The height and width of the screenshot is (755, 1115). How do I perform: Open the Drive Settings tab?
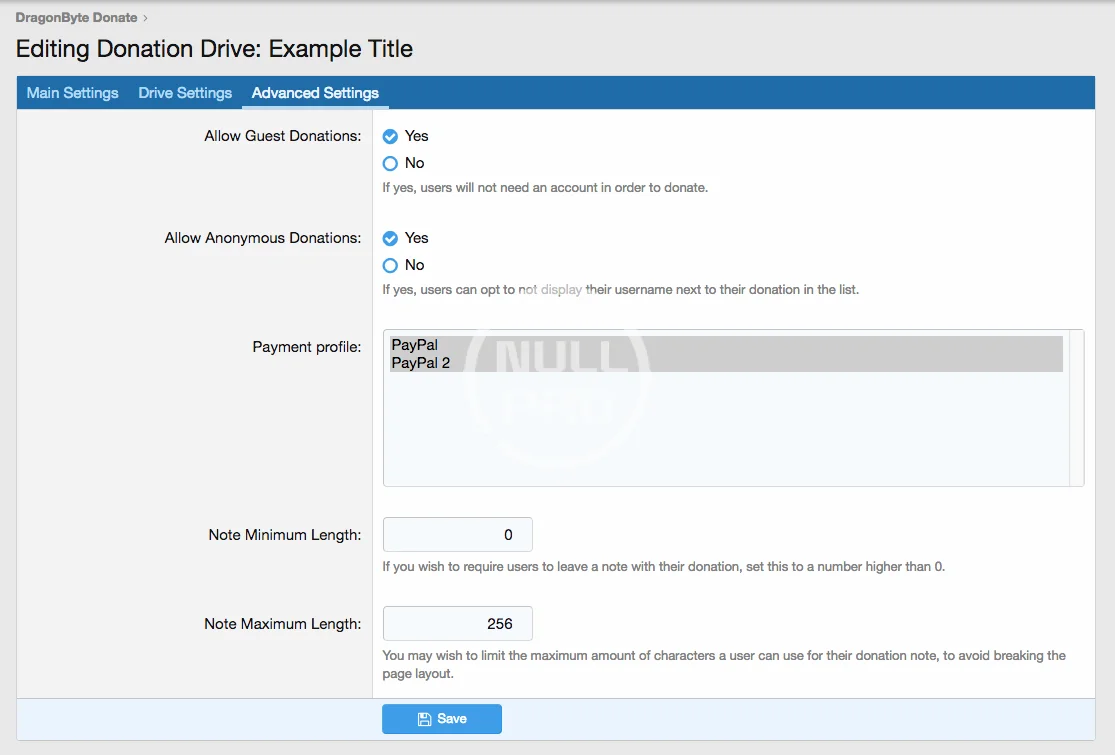pos(185,93)
